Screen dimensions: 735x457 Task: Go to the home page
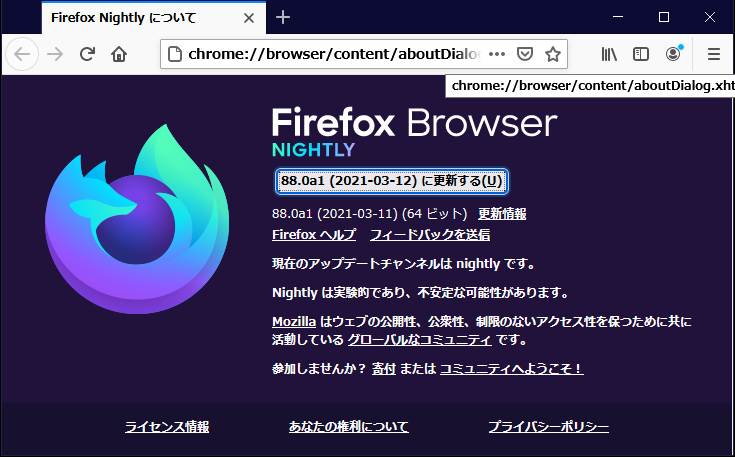(x=119, y=54)
